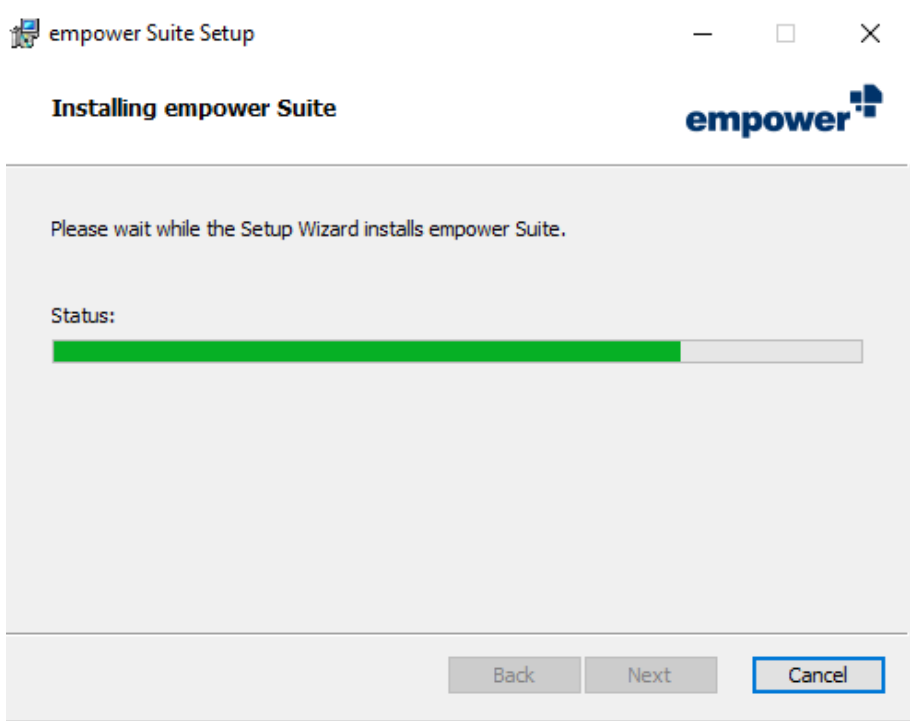Click the word "Wizard" in the wait message
The height and width of the screenshot is (721, 910).
tap(328, 229)
